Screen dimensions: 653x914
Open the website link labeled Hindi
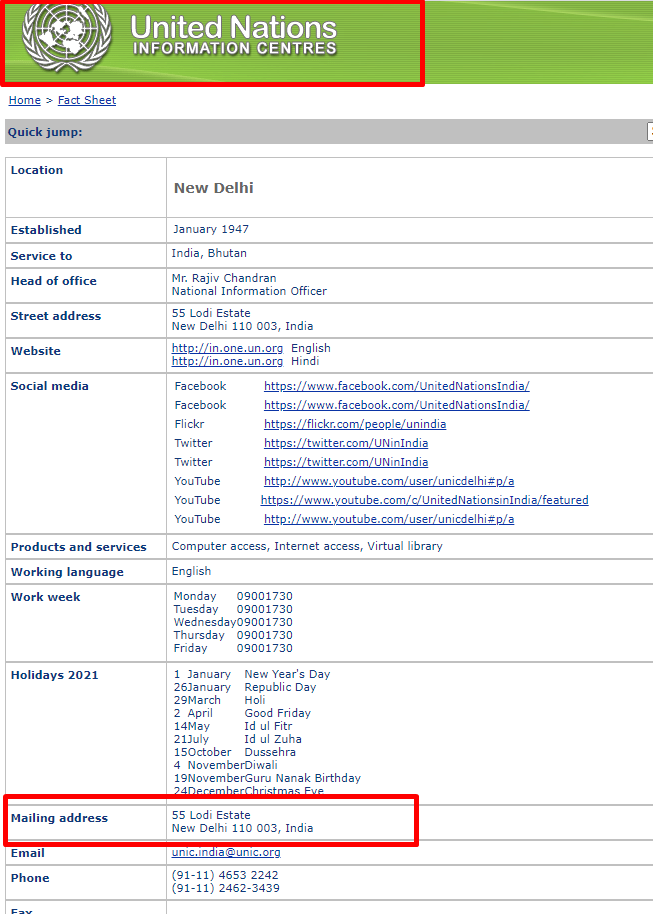click(227, 361)
